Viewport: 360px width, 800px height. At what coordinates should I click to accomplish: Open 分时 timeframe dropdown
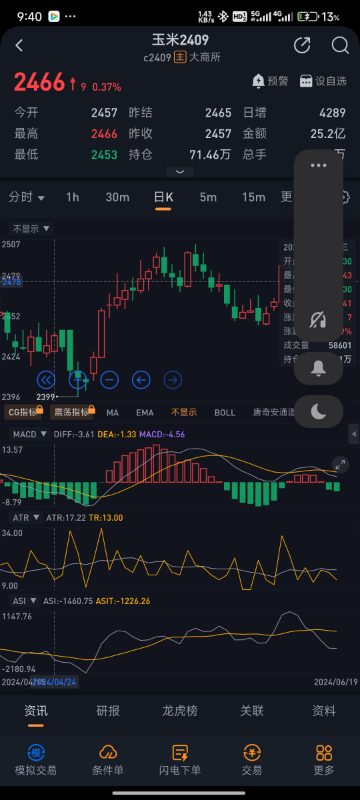coord(27,197)
